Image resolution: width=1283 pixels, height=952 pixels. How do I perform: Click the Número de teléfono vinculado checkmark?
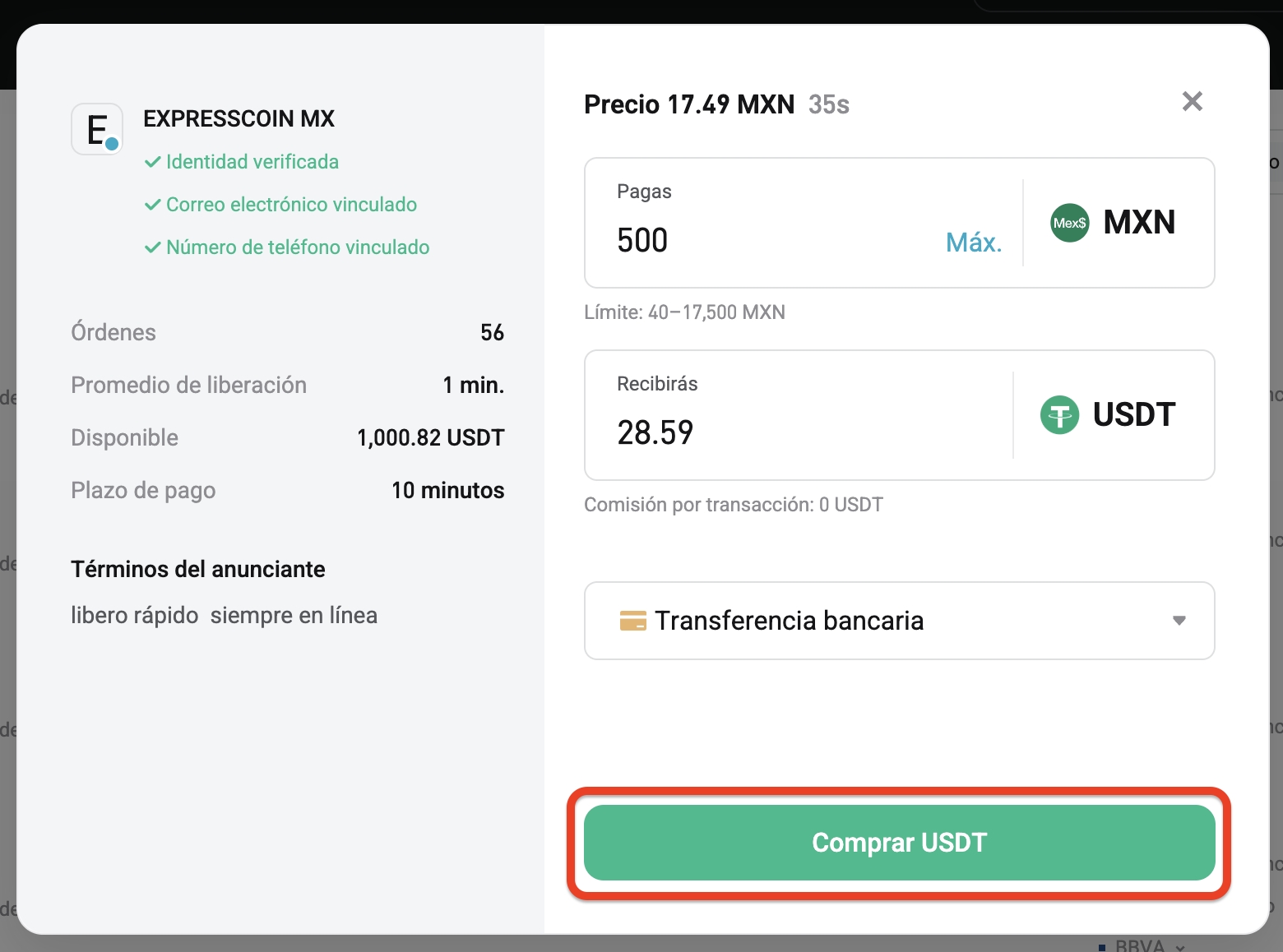pos(152,247)
